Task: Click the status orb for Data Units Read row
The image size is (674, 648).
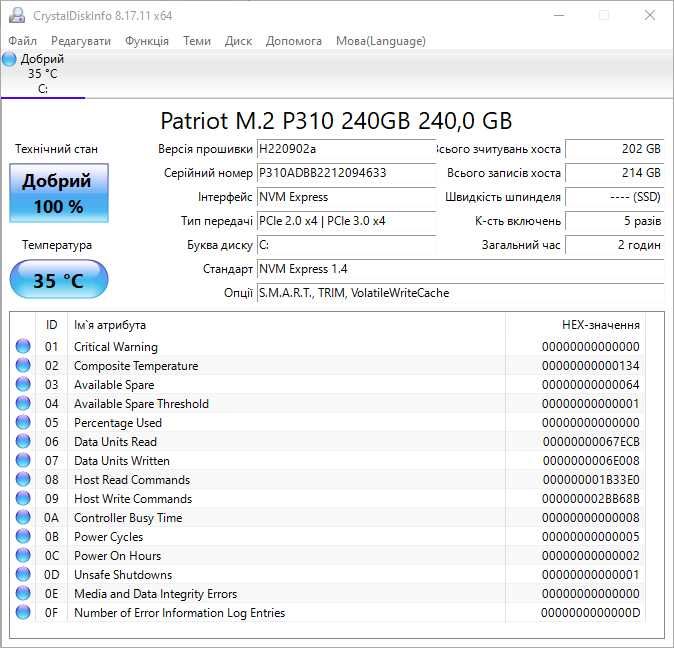Action: click(x=23, y=441)
